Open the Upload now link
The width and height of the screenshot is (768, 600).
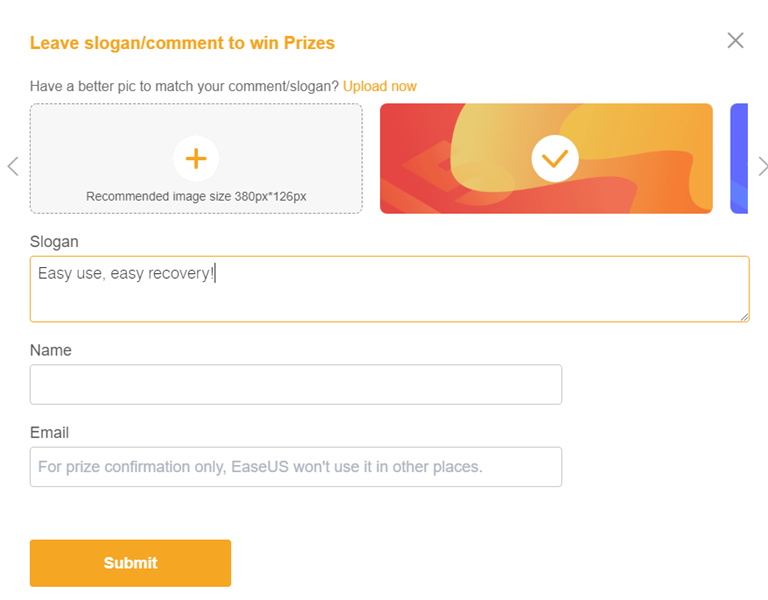380,86
